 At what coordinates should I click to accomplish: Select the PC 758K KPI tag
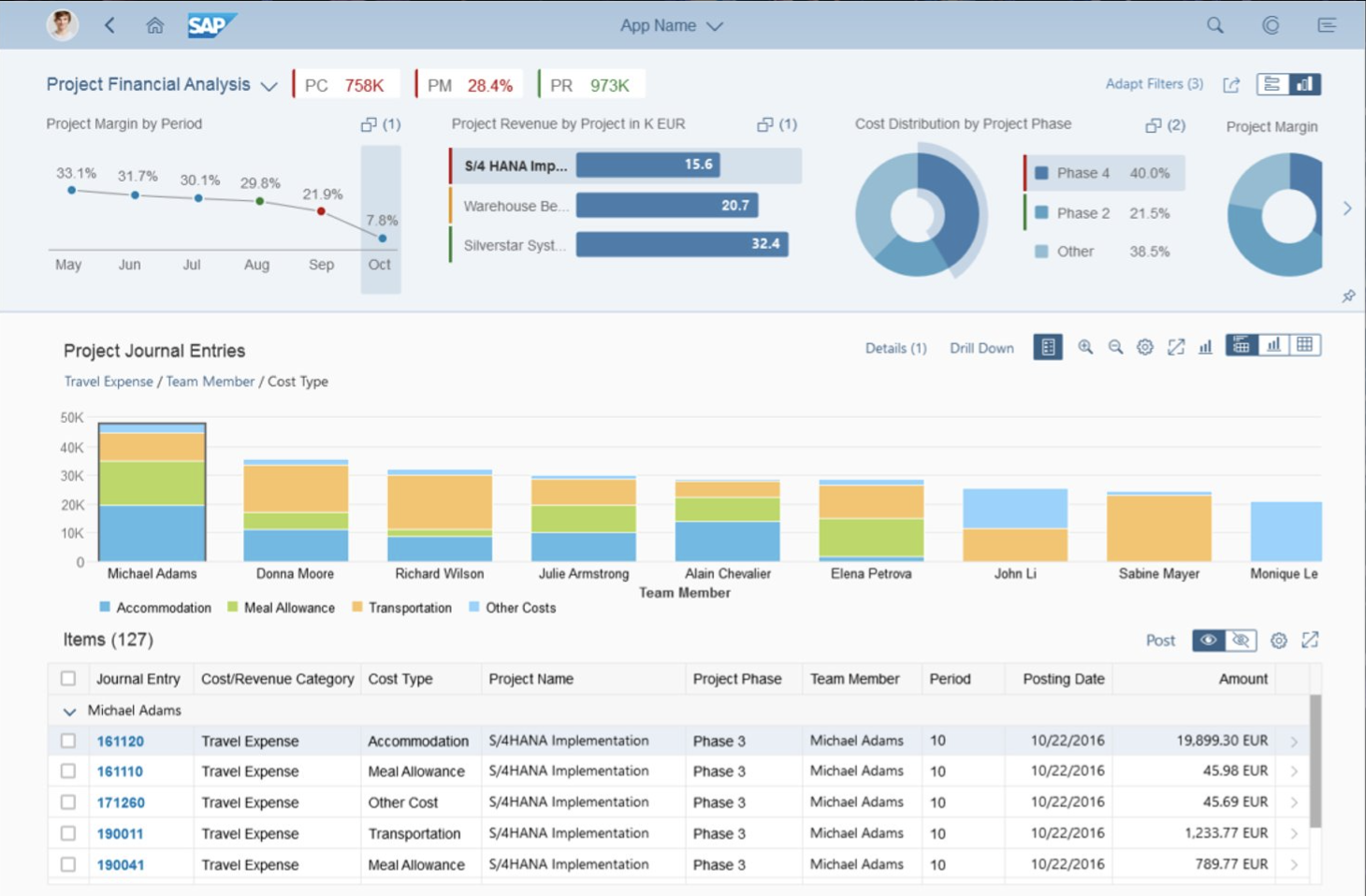tap(345, 85)
